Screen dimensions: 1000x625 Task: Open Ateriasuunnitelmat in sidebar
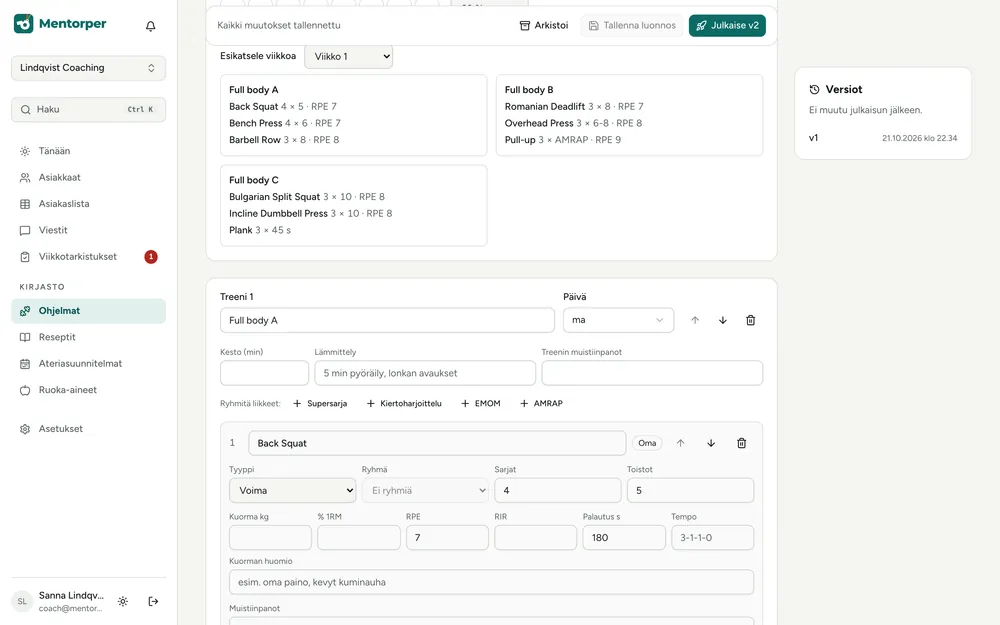pyautogui.click(x=89, y=364)
